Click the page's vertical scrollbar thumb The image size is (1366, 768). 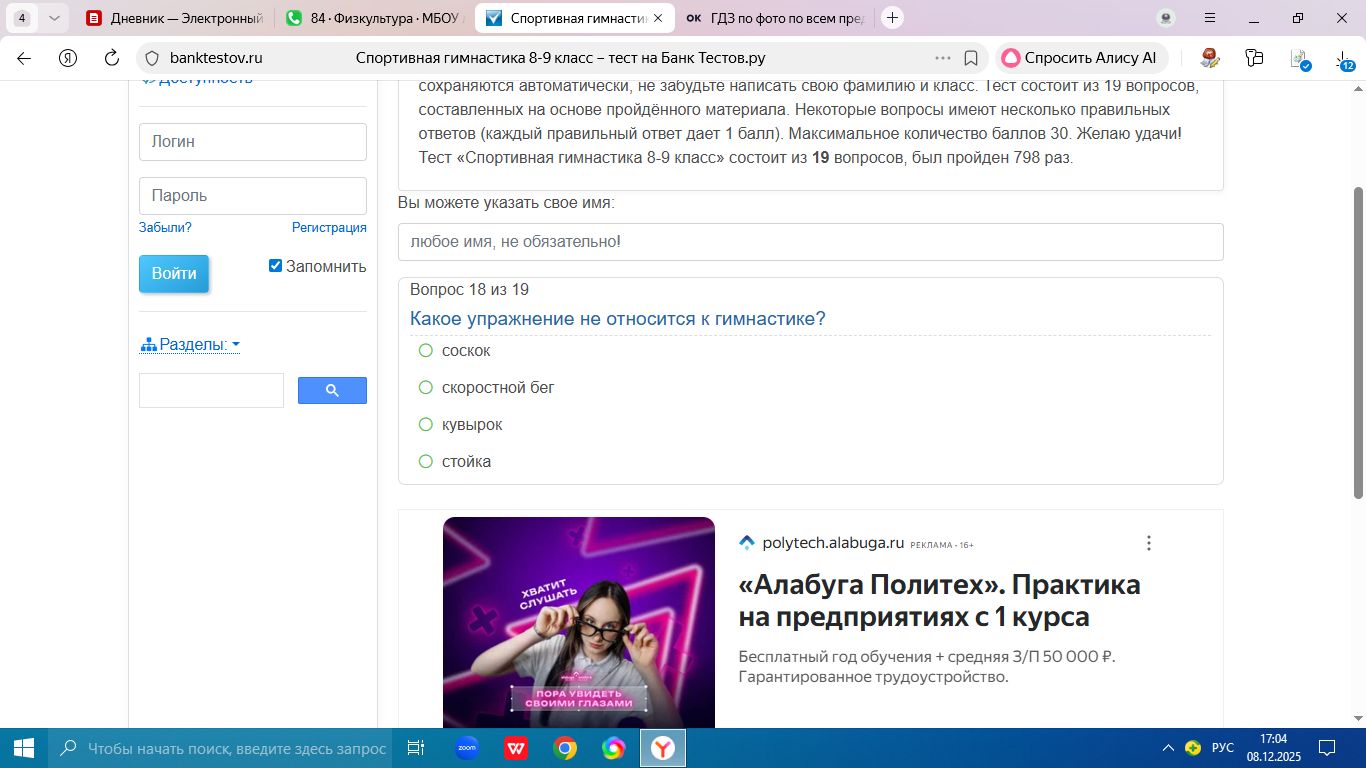click(1358, 340)
